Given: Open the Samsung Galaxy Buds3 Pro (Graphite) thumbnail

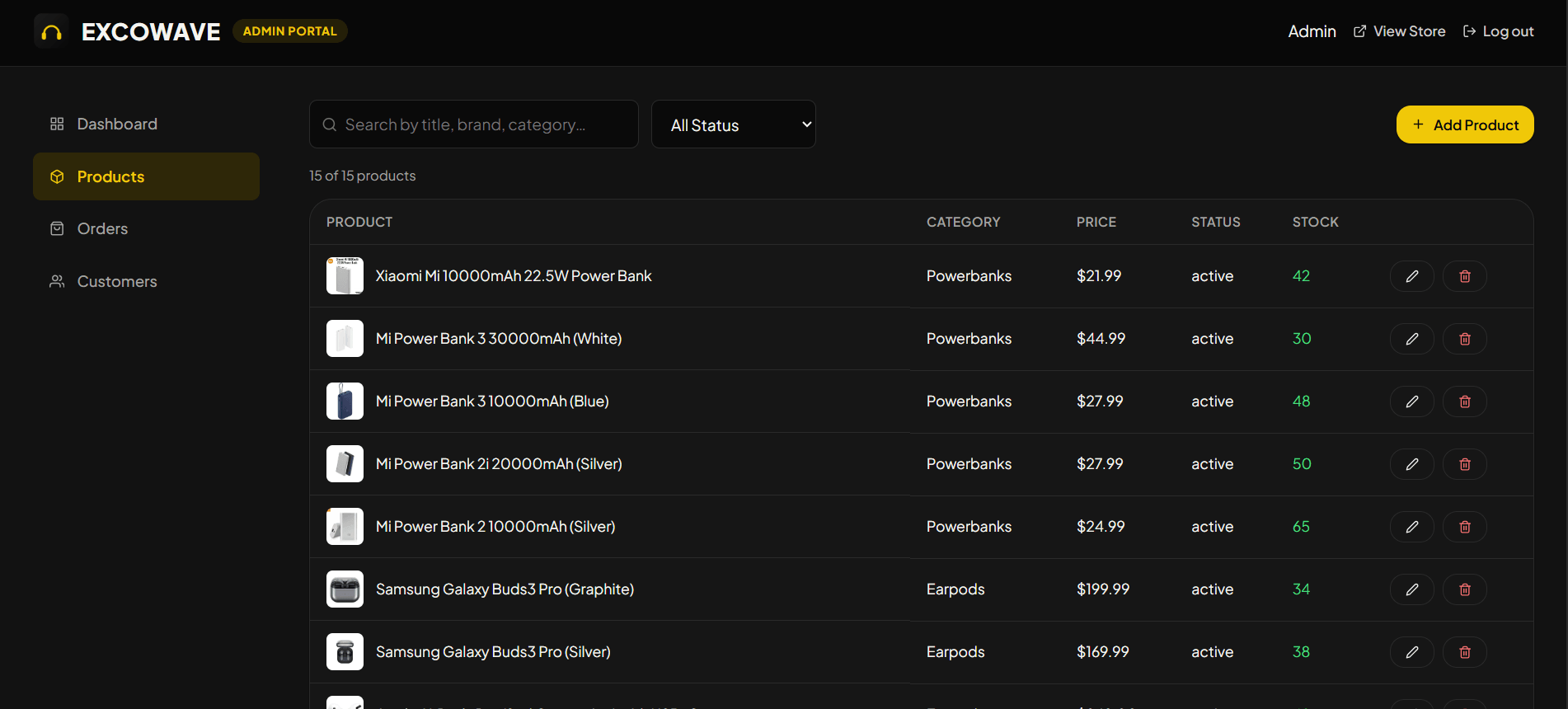Looking at the screenshot, I should coord(345,589).
